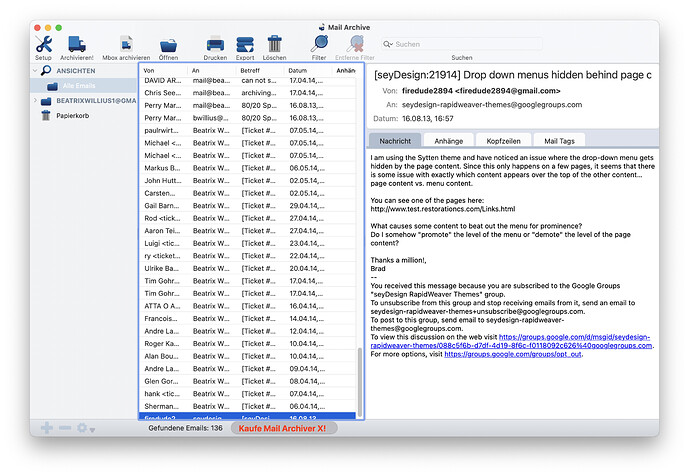Click the Öffnen folder icon
Image resolution: width=689 pixels, height=476 pixels.
click(168, 45)
